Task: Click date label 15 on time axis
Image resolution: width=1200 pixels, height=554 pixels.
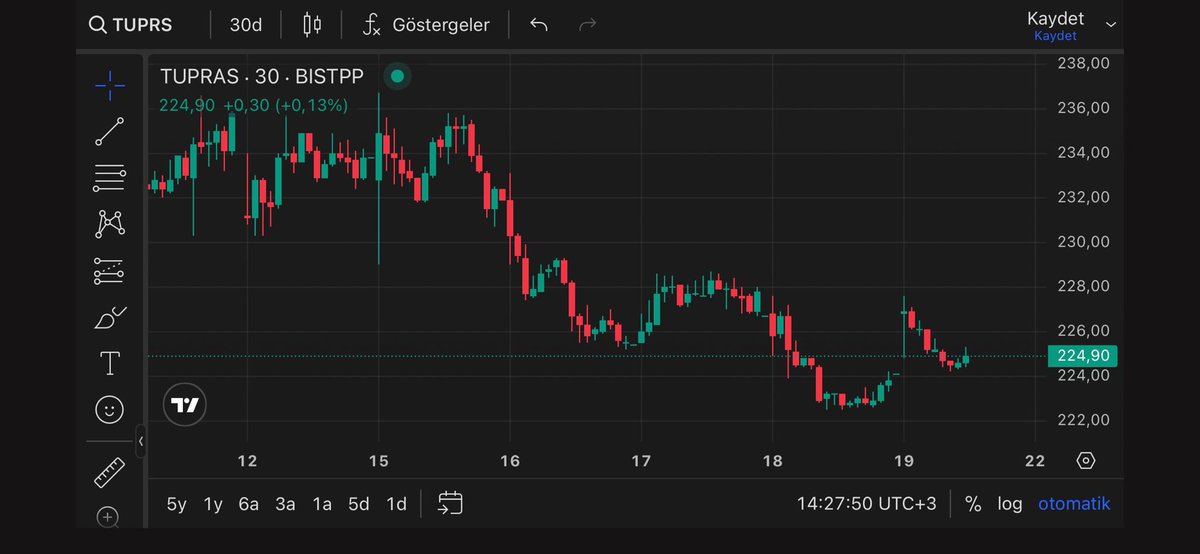Action: [379, 461]
